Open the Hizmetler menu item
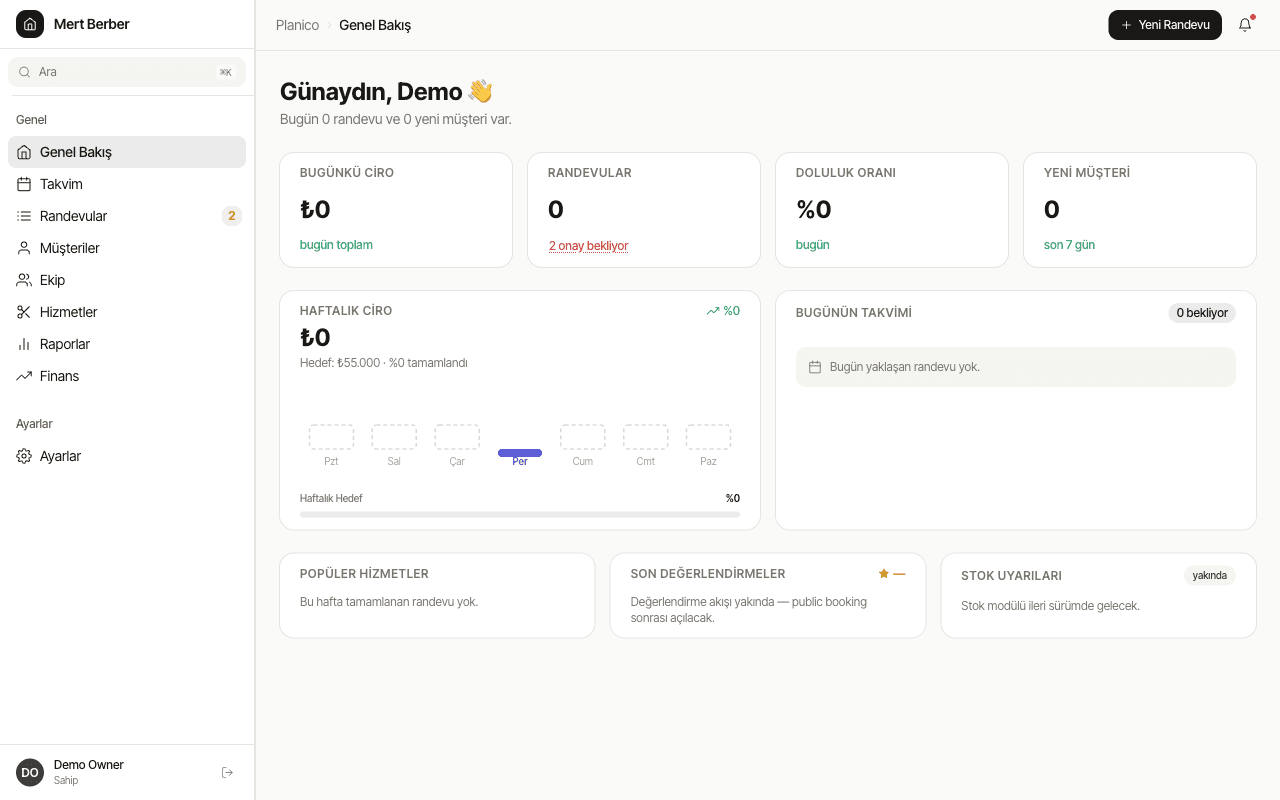 click(x=127, y=312)
